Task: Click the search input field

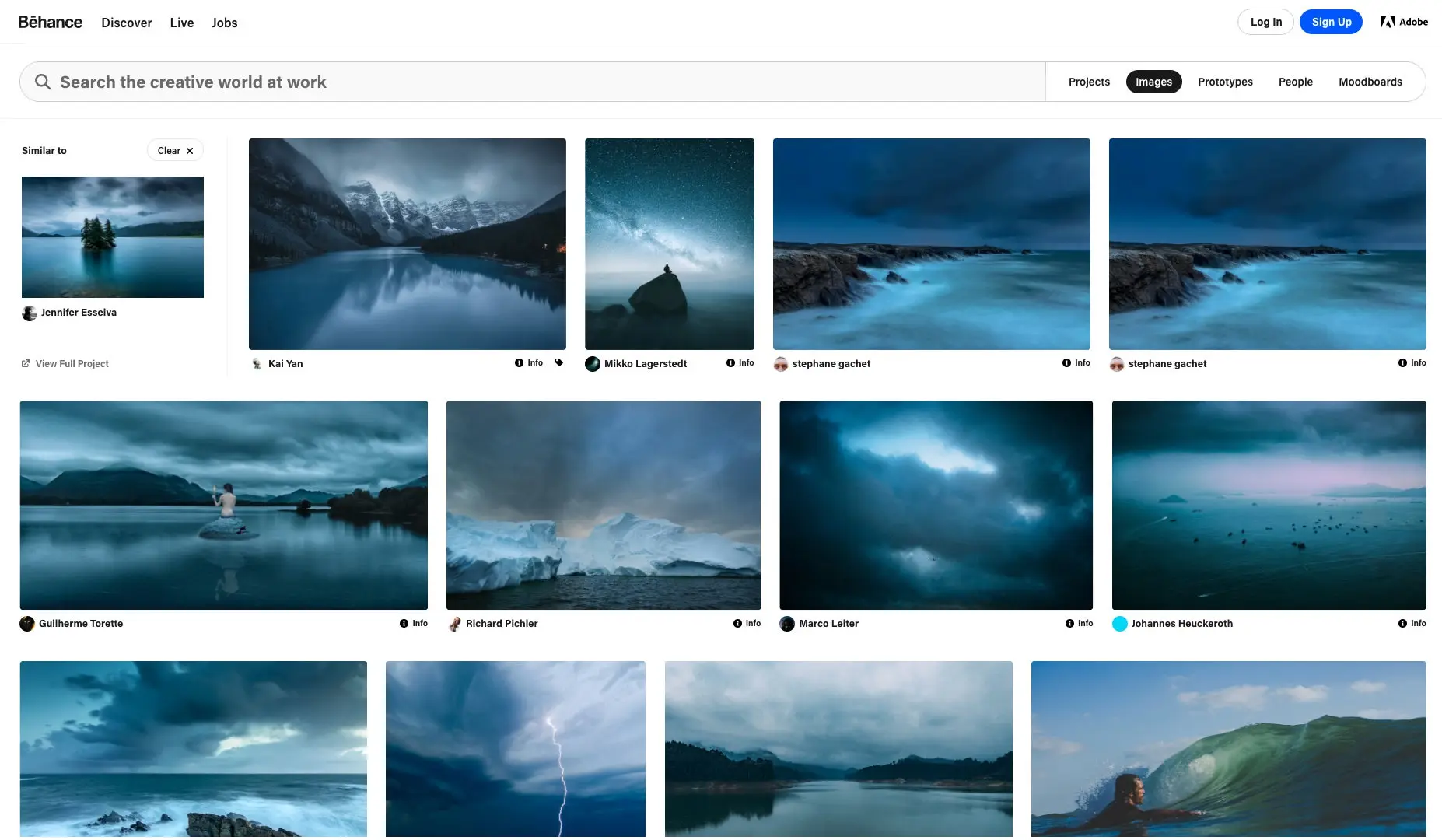Action: tap(311, 82)
